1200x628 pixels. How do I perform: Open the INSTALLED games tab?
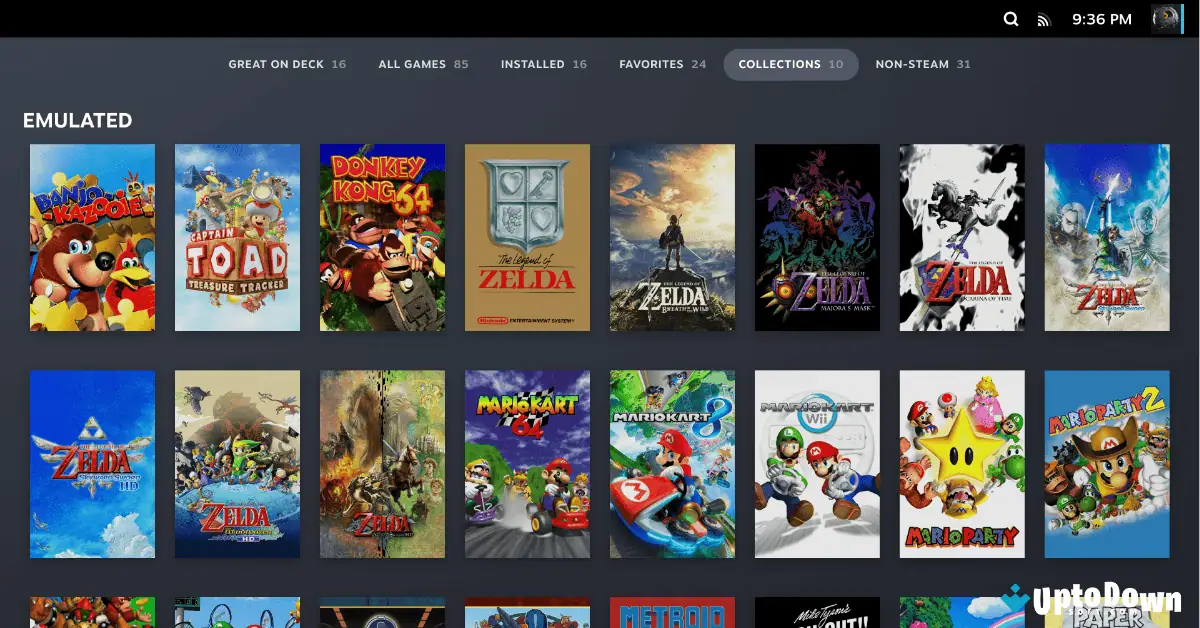click(x=543, y=63)
